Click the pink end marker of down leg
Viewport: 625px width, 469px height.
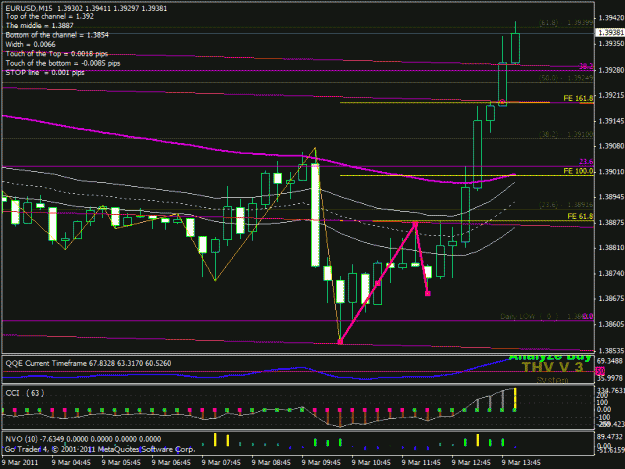428,294
